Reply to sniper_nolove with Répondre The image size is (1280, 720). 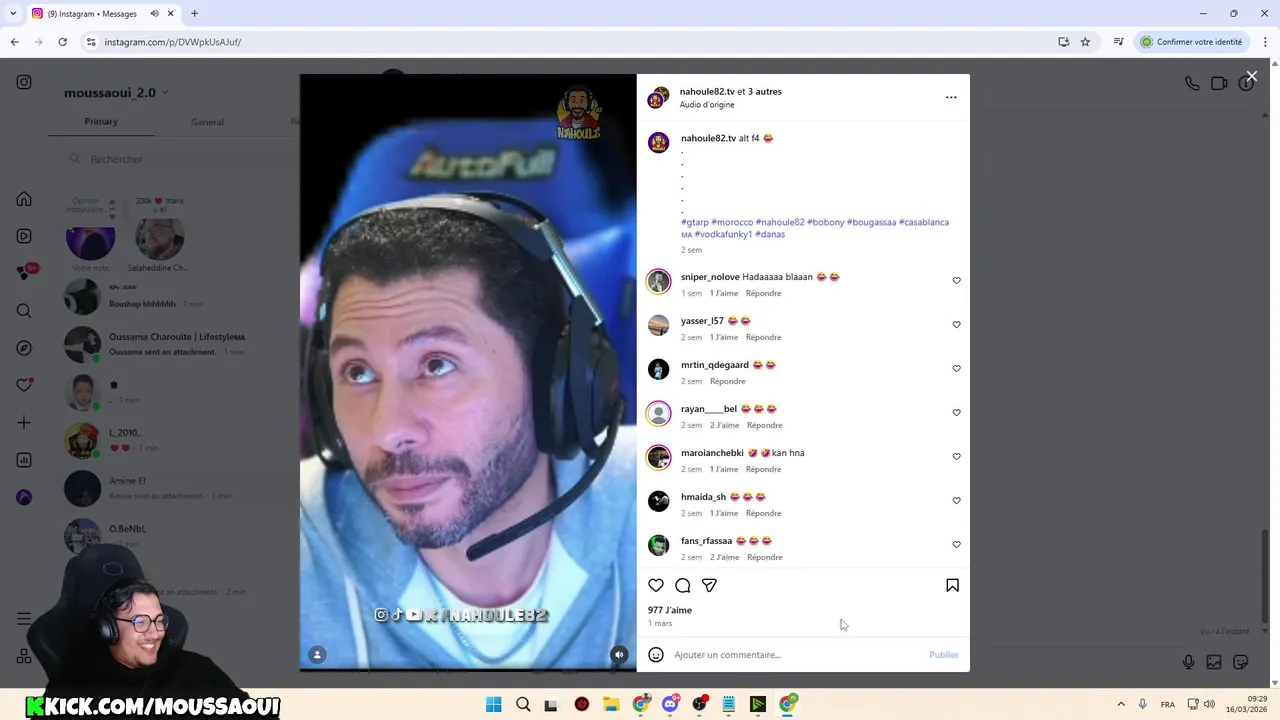764,293
